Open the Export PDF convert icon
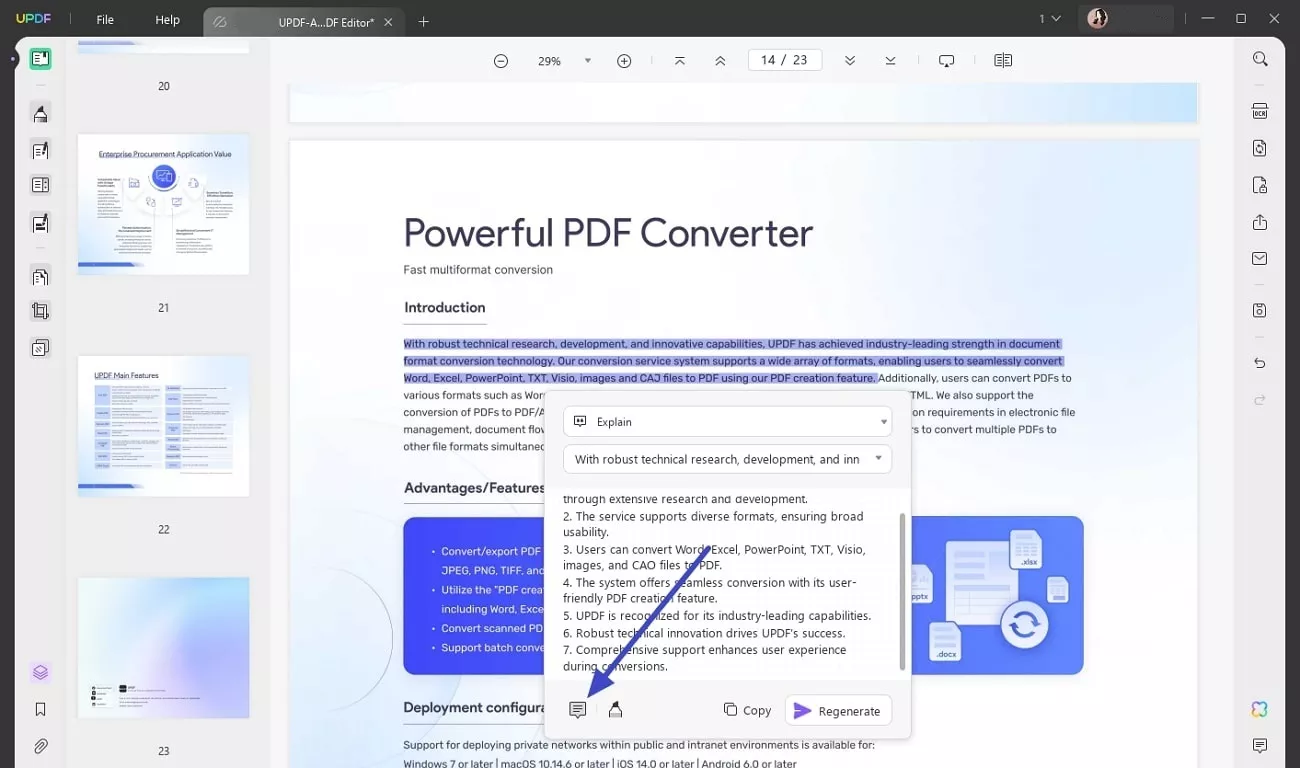 pyautogui.click(x=1260, y=148)
